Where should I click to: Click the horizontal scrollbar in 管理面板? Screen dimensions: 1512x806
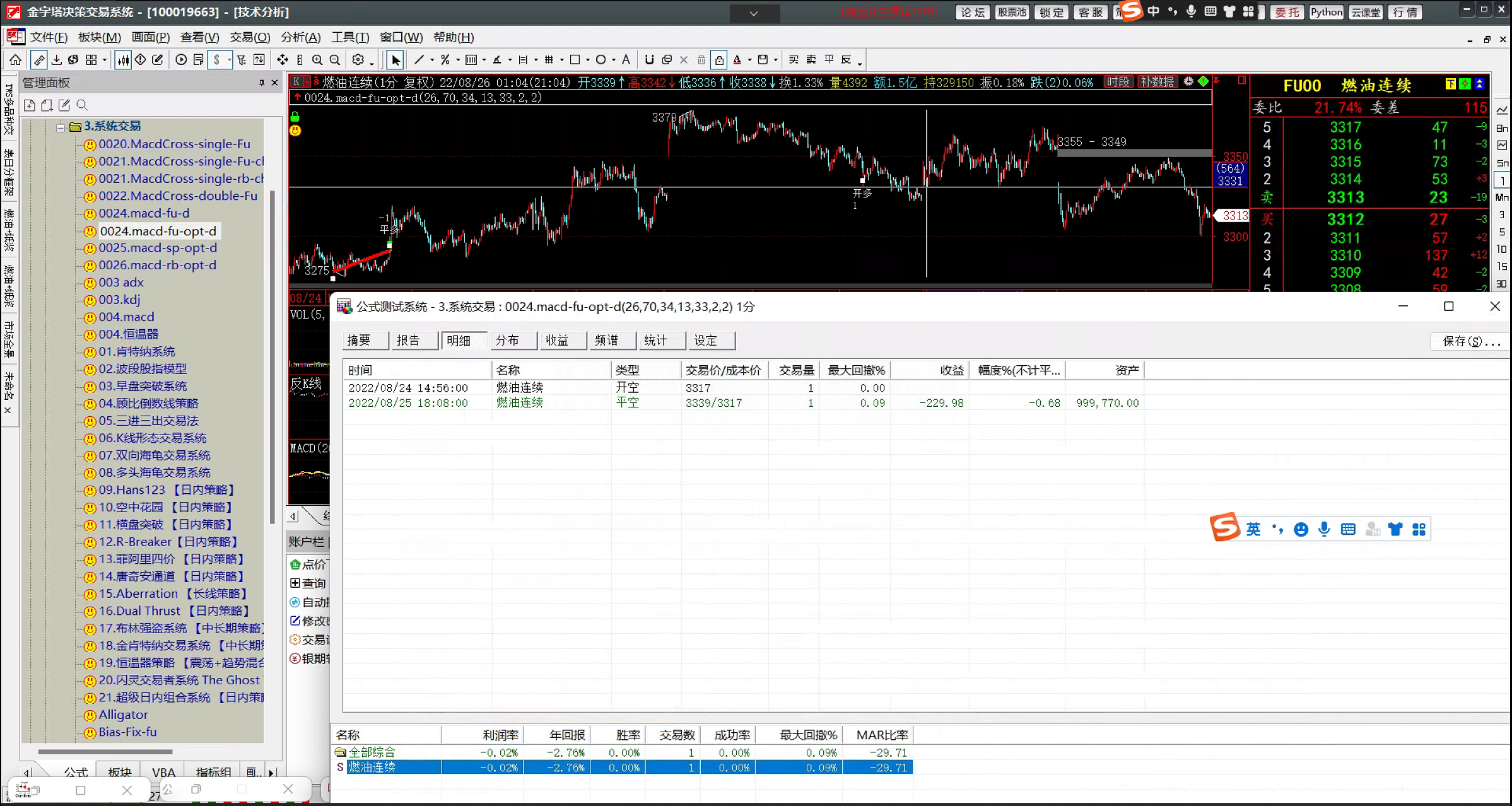(105, 752)
